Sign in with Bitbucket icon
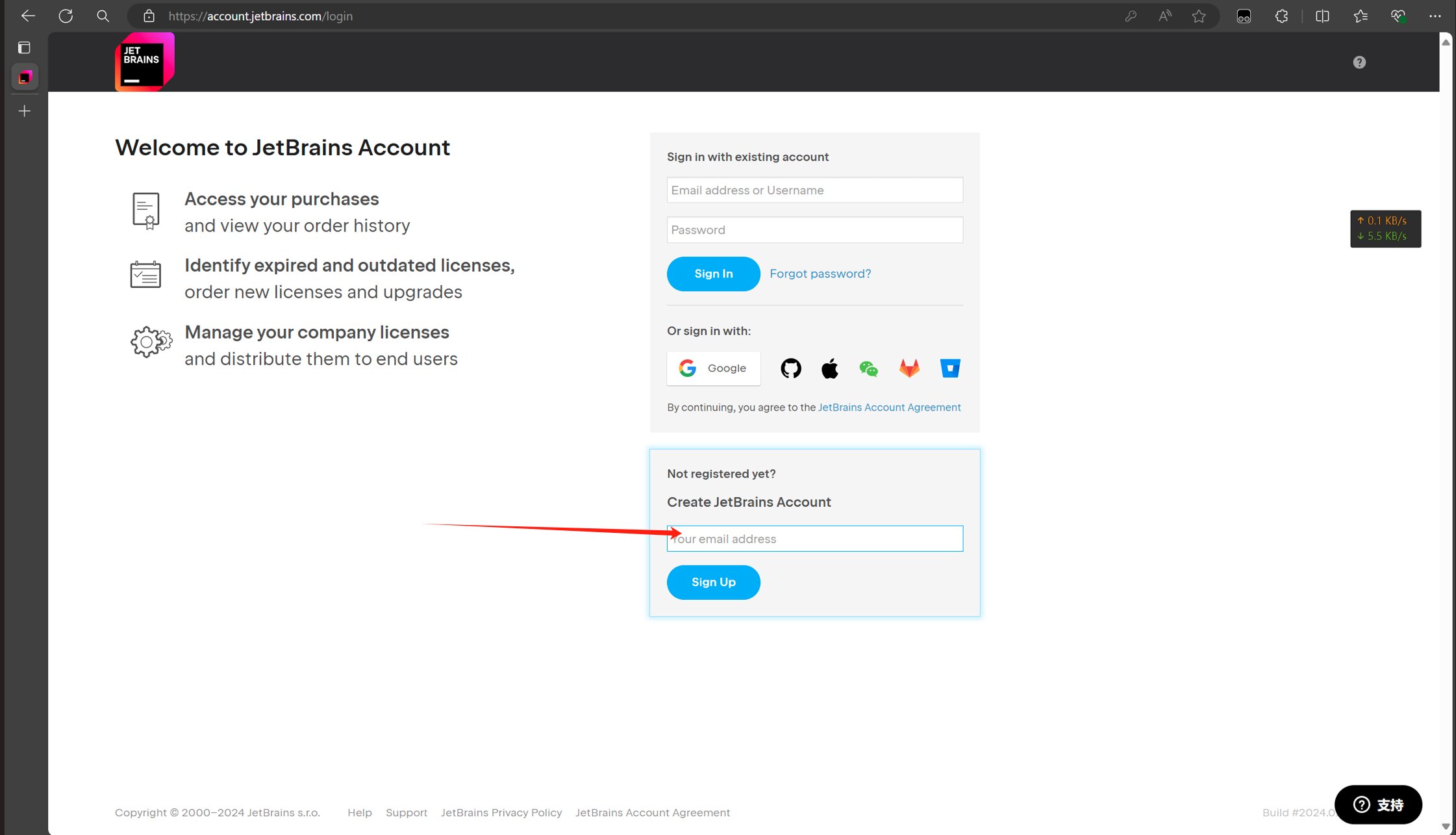 pyautogui.click(x=949, y=368)
